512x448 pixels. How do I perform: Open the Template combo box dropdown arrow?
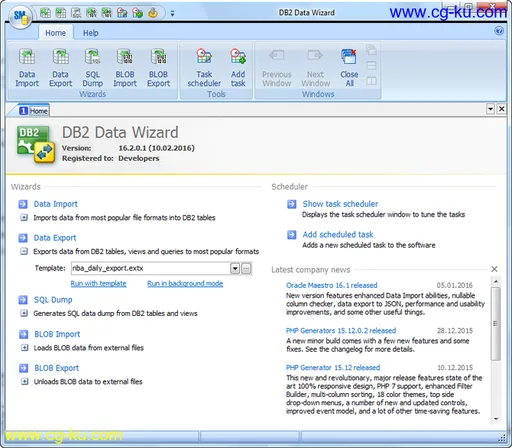click(x=235, y=268)
